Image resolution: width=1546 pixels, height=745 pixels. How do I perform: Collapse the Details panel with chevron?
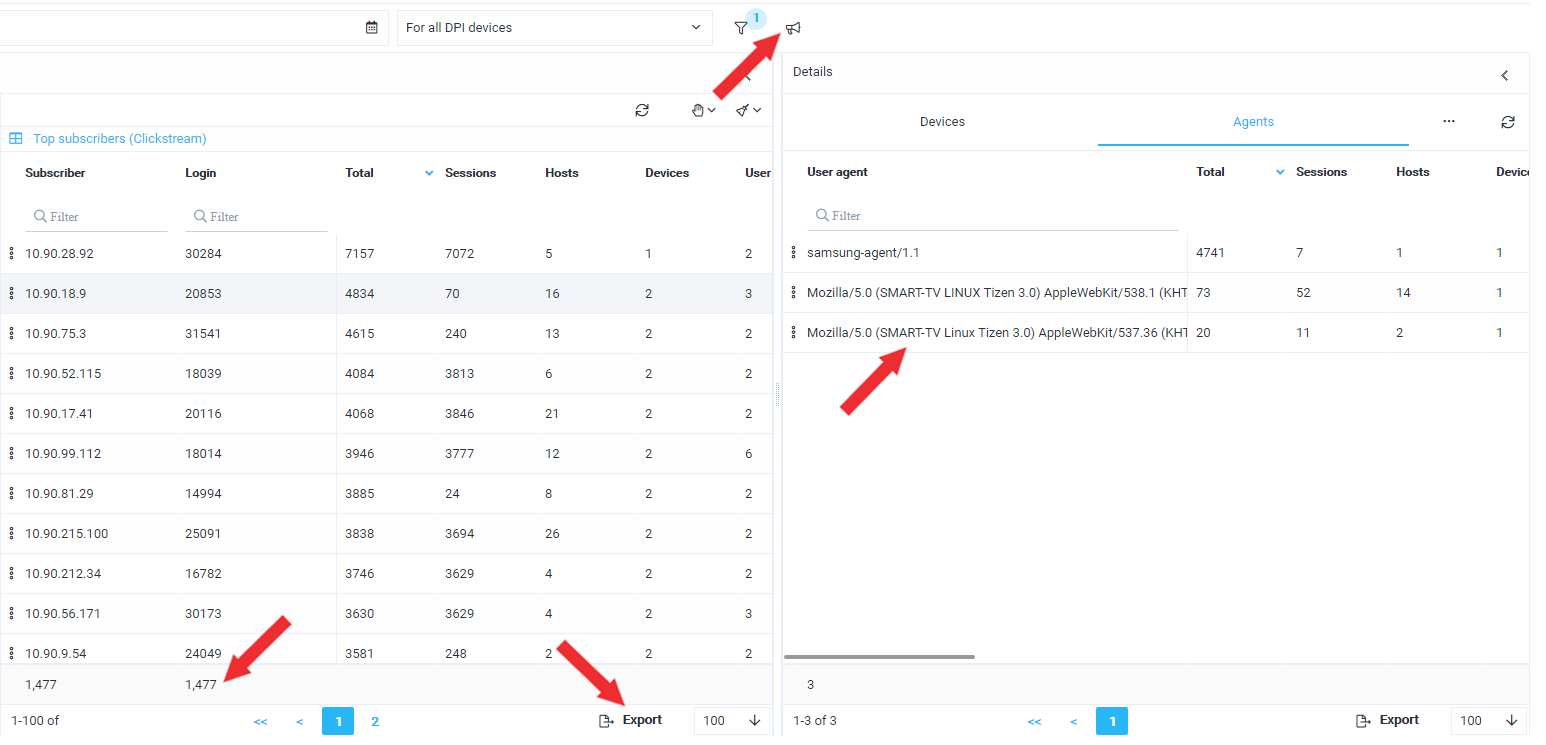point(1505,75)
